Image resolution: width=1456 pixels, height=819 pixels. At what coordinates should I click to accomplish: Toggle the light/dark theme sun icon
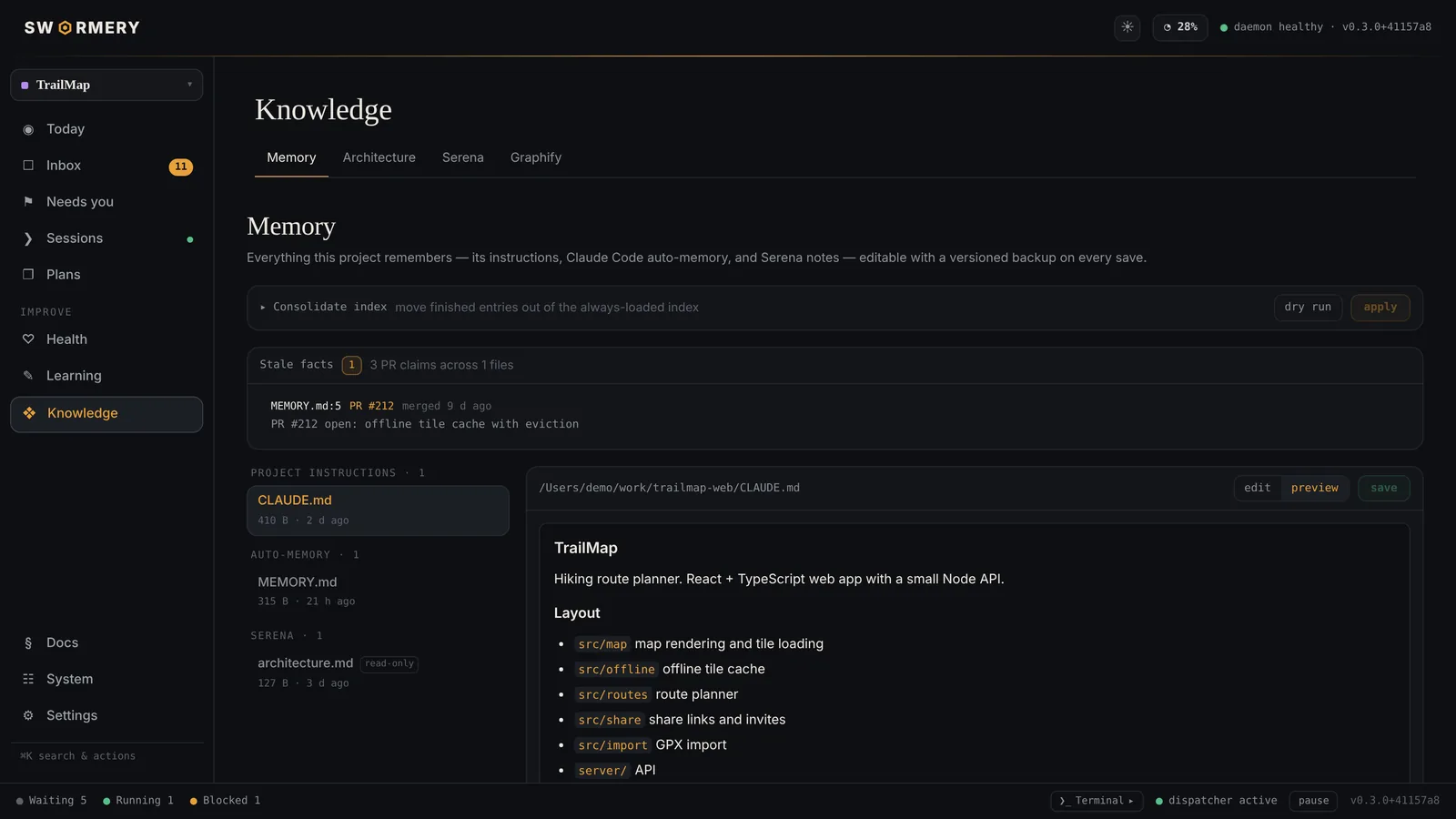tap(1127, 27)
